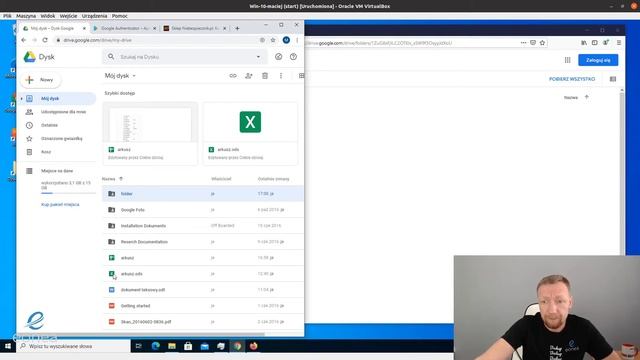Image resolution: width=640 pixels, height=360 pixels.
Task: Click the bookmark star in Chrome address bar
Action: pos(273,40)
